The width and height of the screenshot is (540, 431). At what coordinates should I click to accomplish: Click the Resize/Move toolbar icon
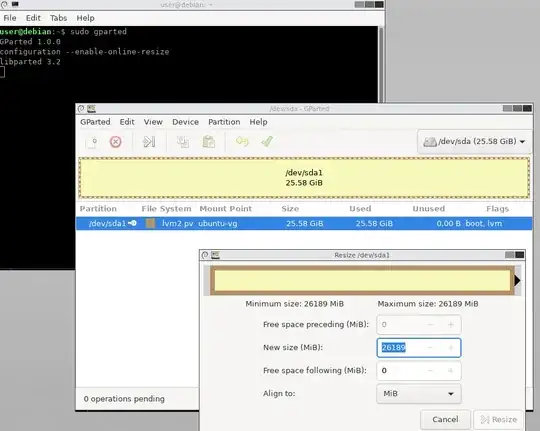[149, 142]
